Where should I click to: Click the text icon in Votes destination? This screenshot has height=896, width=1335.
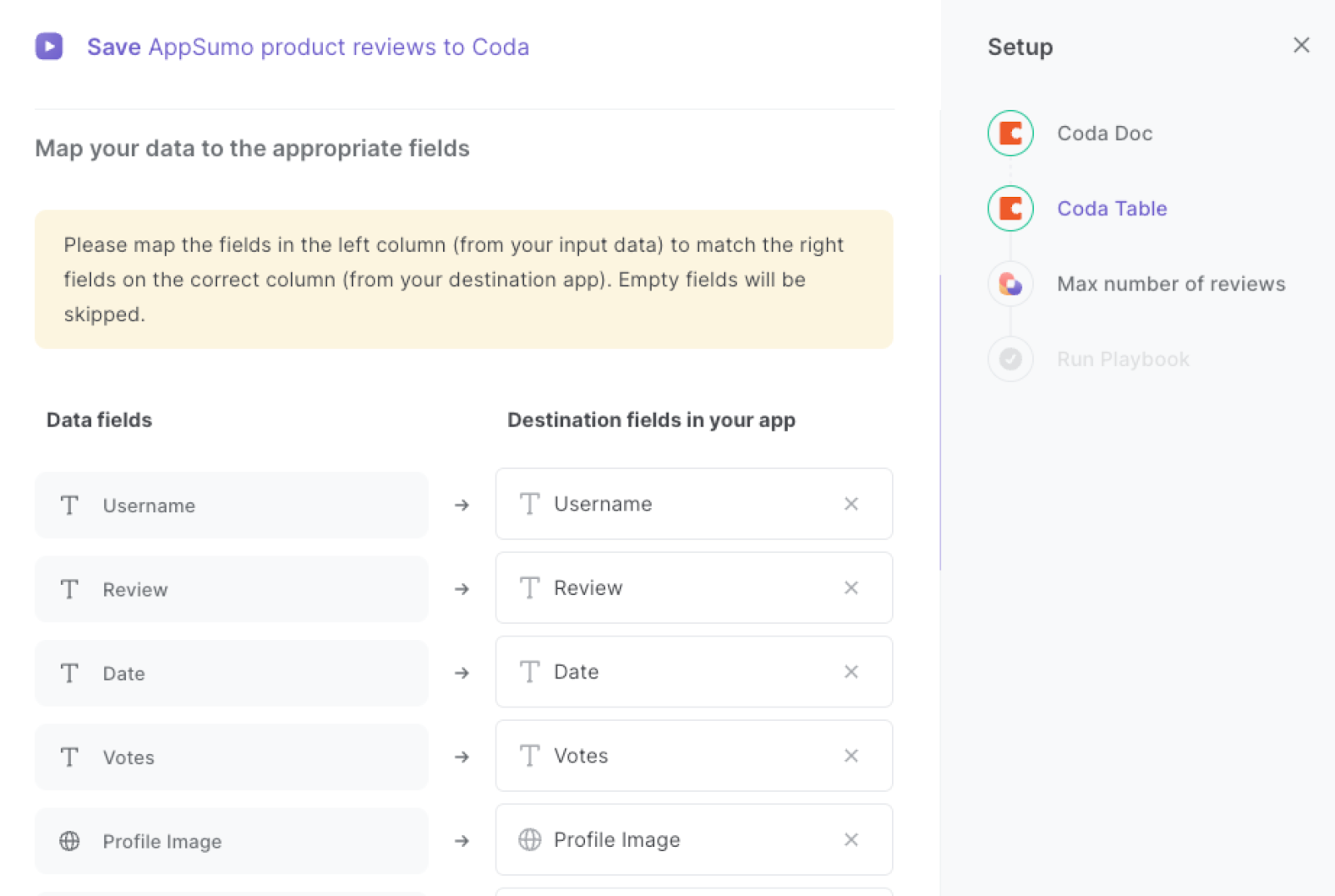pyautogui.click(x=529, y=756)
